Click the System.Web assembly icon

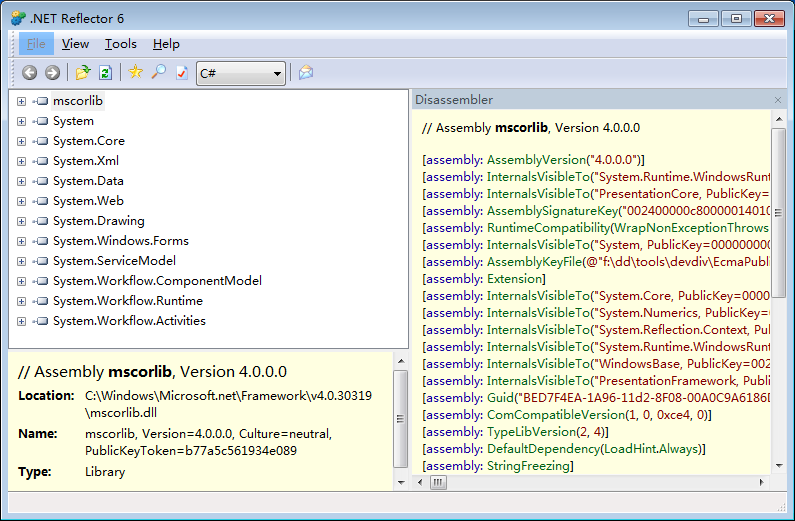click(x=41, y=201)
